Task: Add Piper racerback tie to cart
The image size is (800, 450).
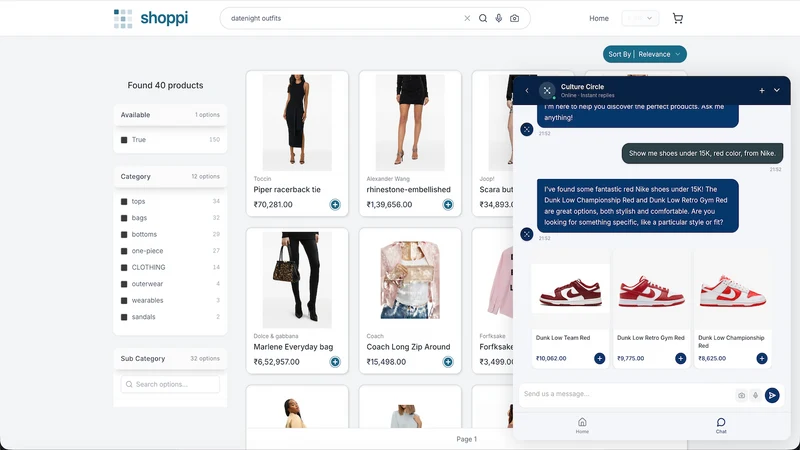Action: [335, 205]
